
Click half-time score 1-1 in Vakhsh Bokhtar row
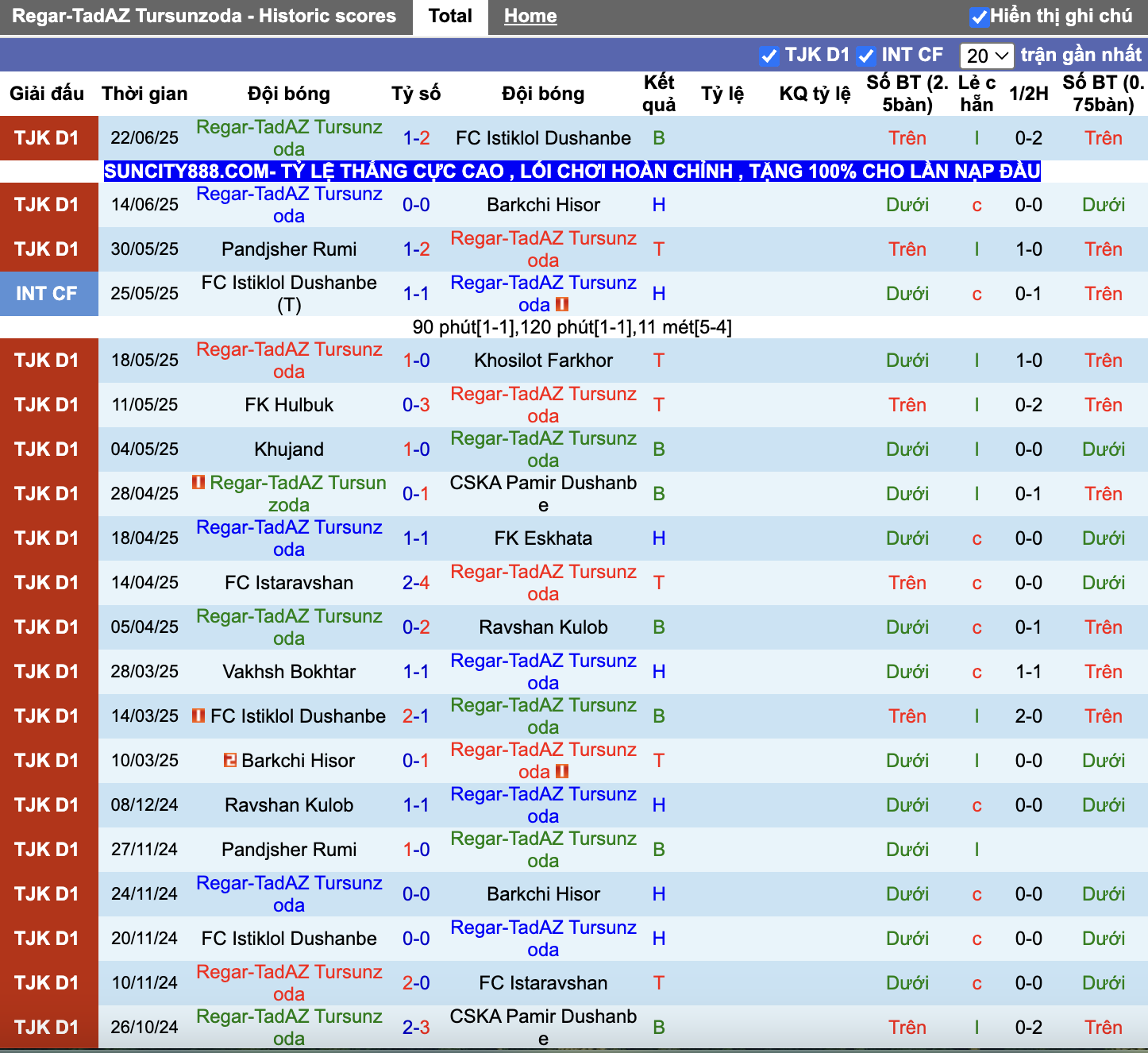[x=1029, y=672]
